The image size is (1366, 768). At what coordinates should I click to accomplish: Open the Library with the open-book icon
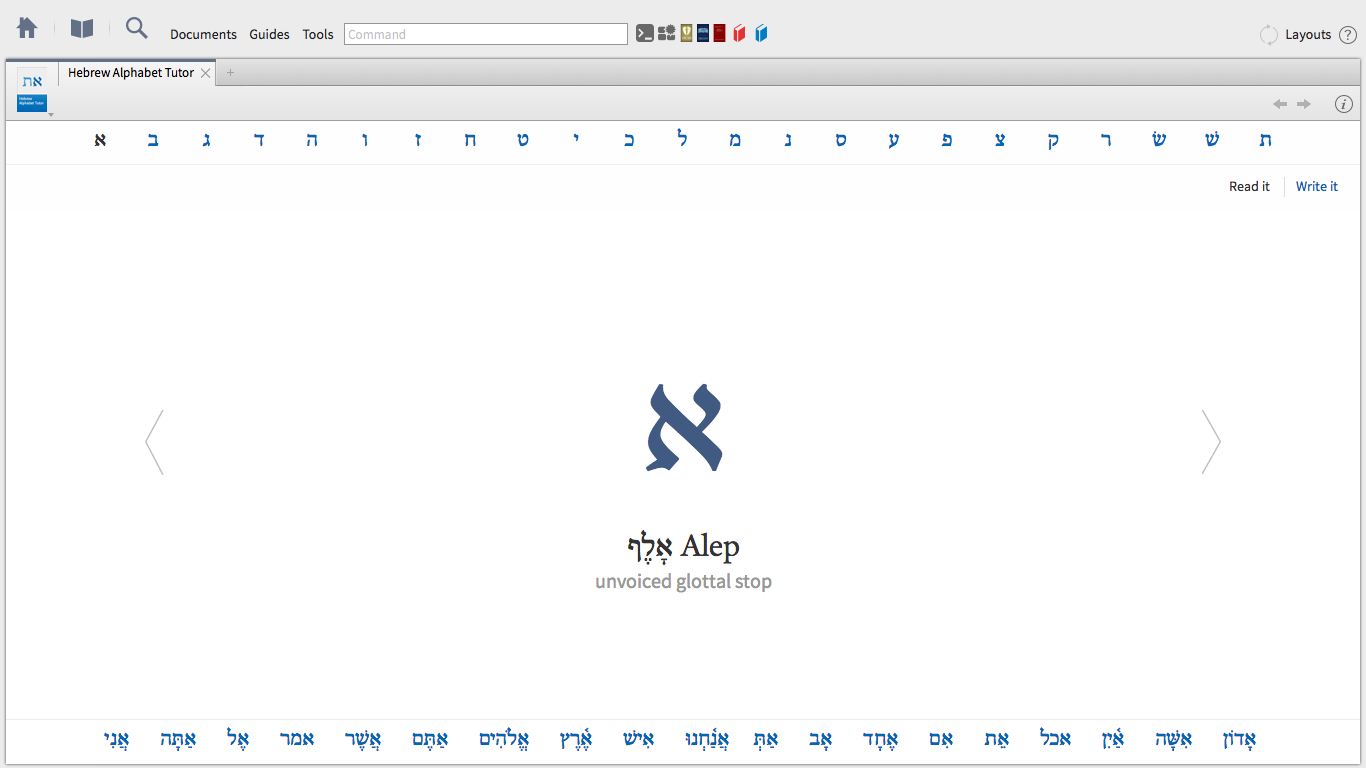coord(81,28)
